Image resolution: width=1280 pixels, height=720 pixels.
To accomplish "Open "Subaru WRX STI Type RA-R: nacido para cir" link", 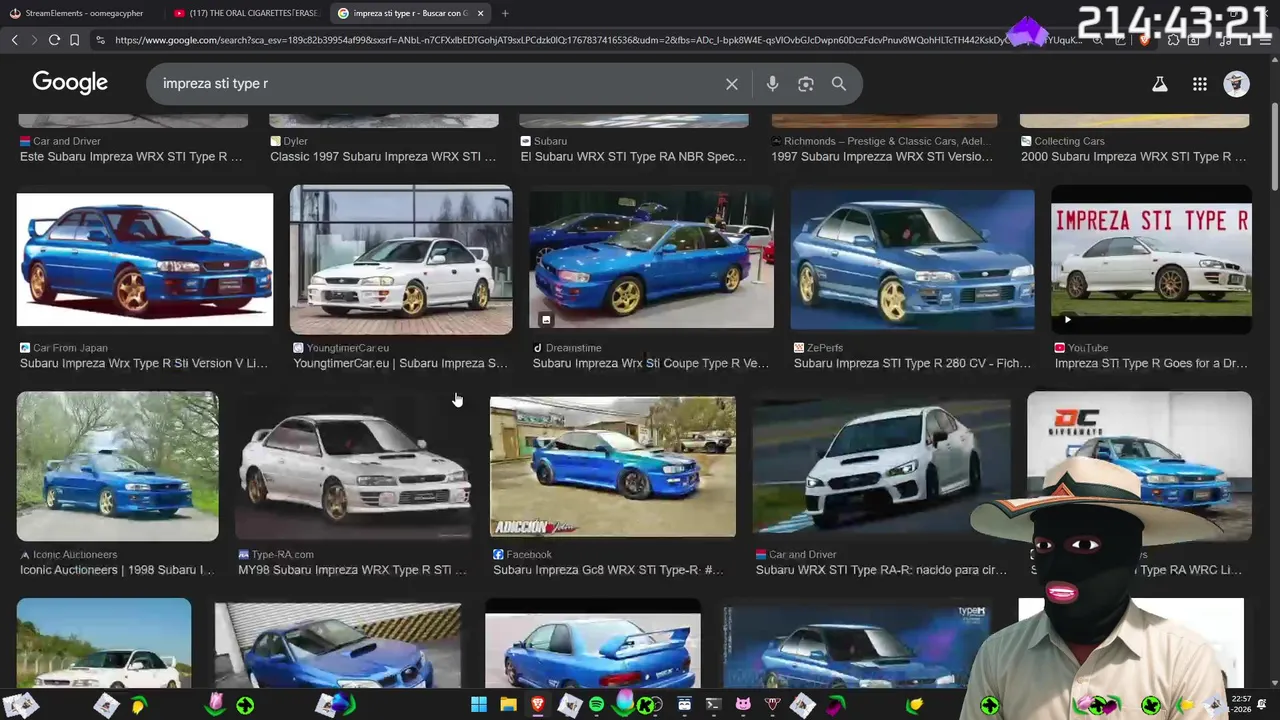I will click(881, 570).
